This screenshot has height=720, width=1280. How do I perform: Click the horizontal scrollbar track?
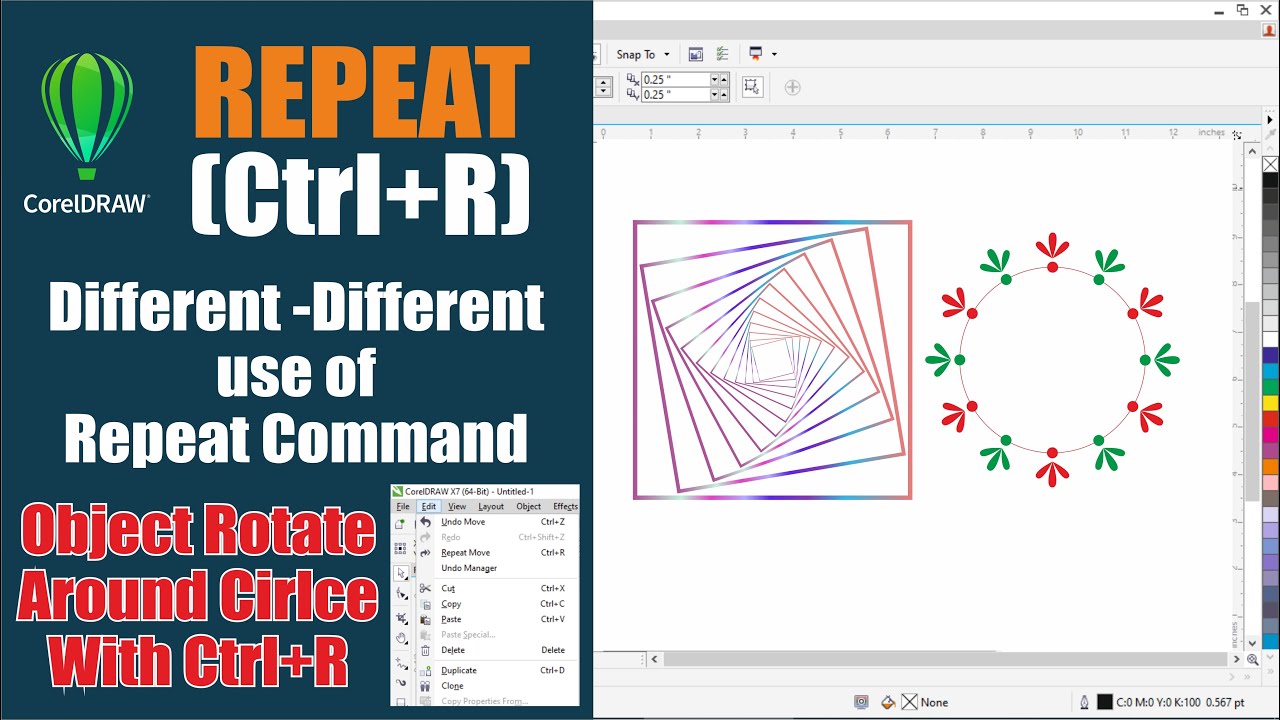(x=946, y=660)
